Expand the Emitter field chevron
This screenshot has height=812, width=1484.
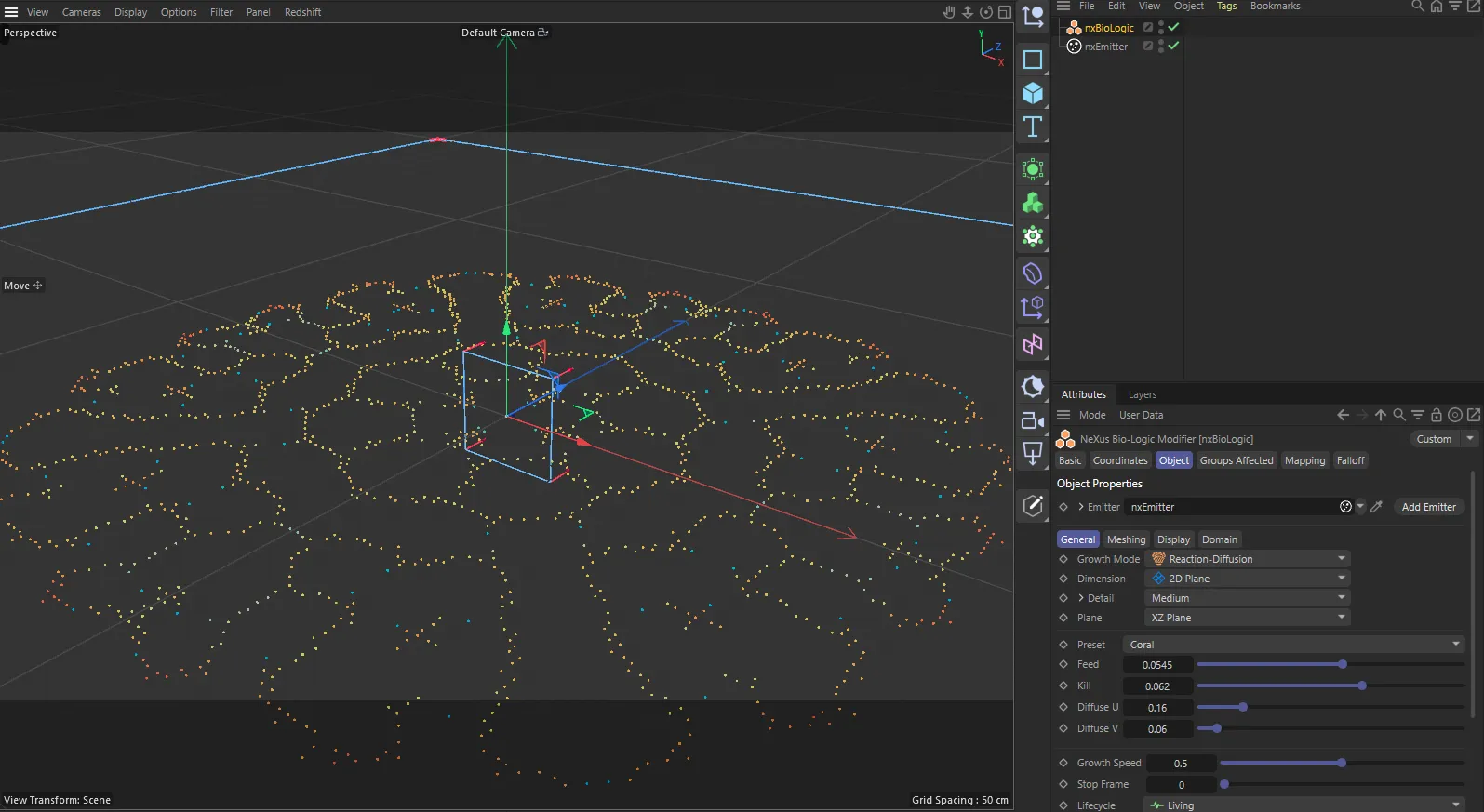(1081, 507)
